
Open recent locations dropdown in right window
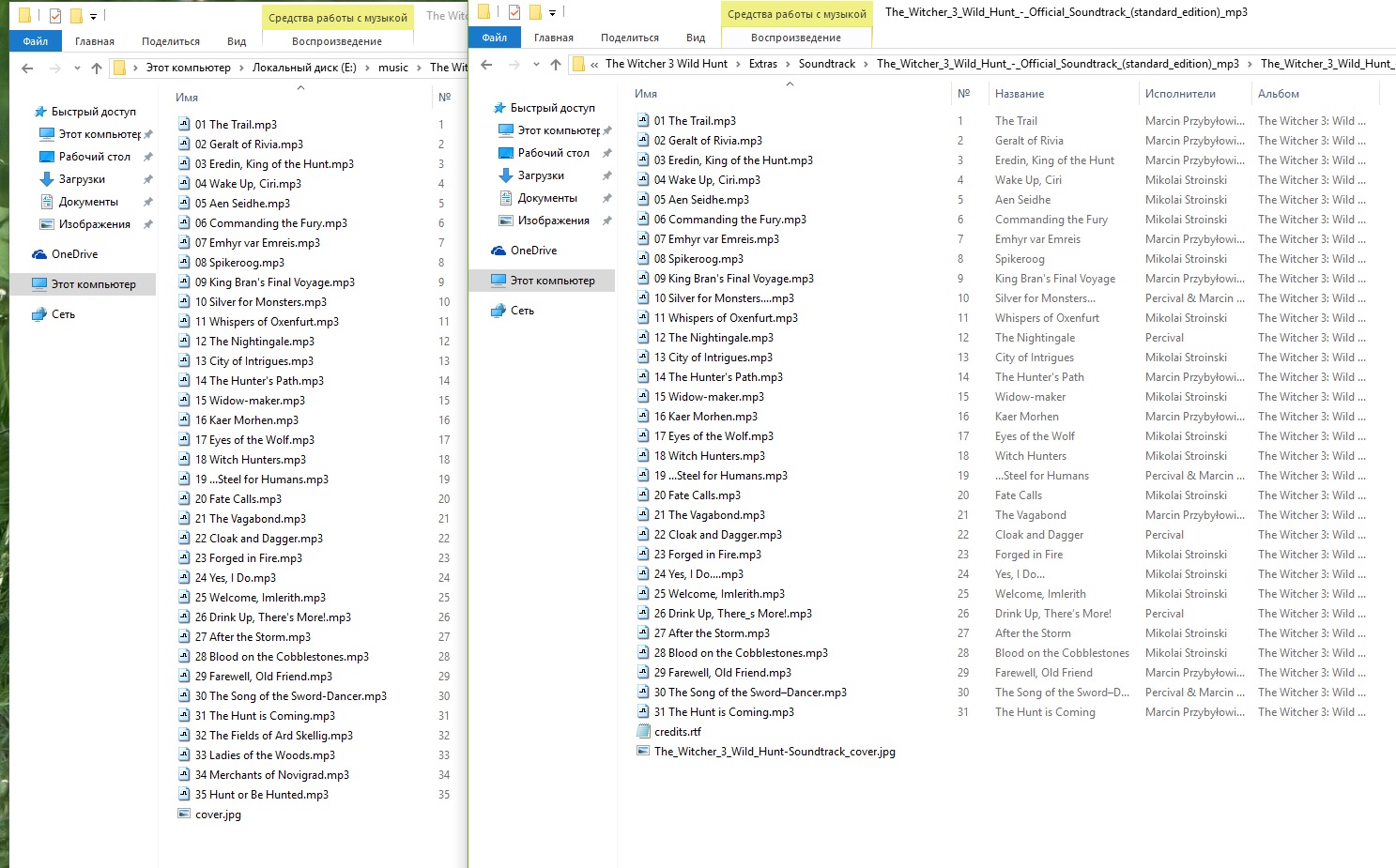click(x=536, y=64)
